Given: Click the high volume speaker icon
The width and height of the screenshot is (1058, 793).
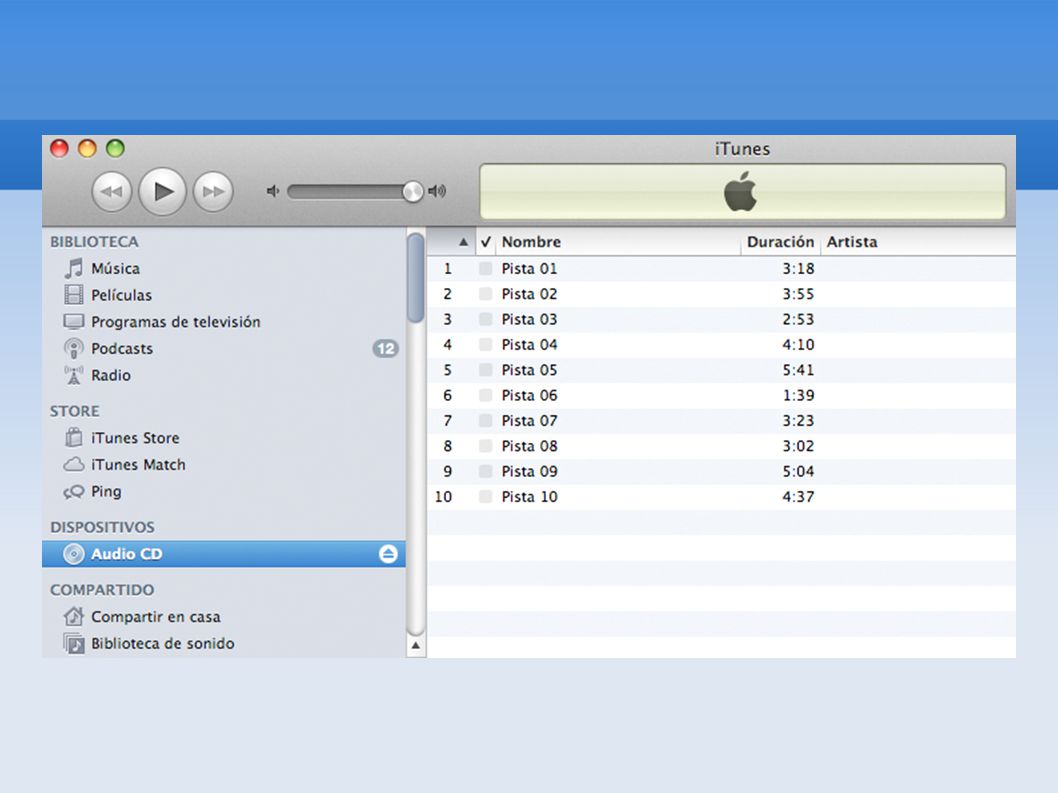Looking at the screenshot, I should coord(437,192).
